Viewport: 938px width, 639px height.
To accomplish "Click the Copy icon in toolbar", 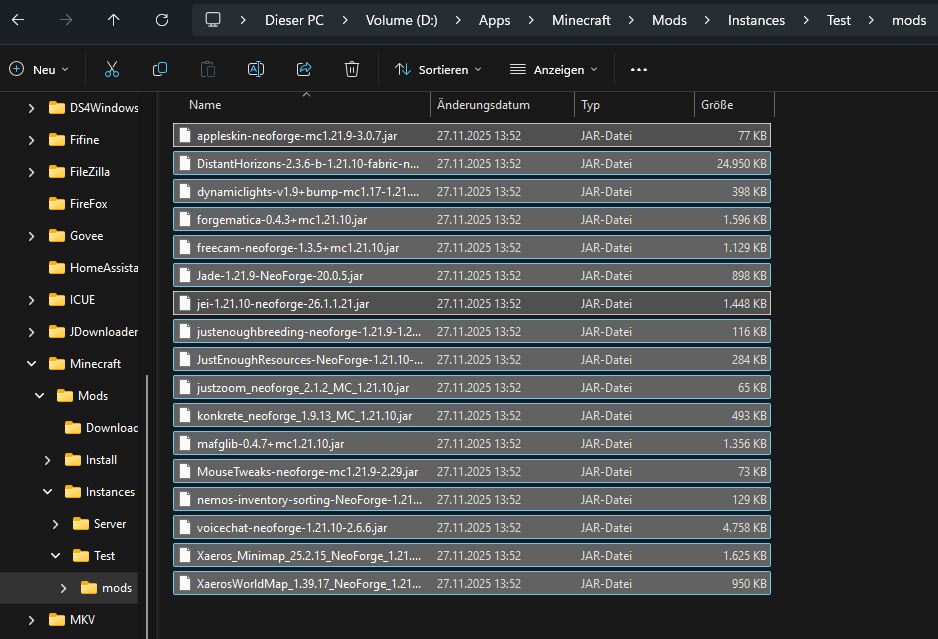I will coord(160,69).
